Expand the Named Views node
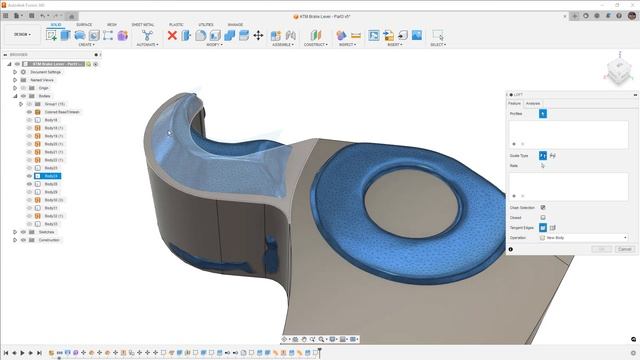 click(15, 80)
